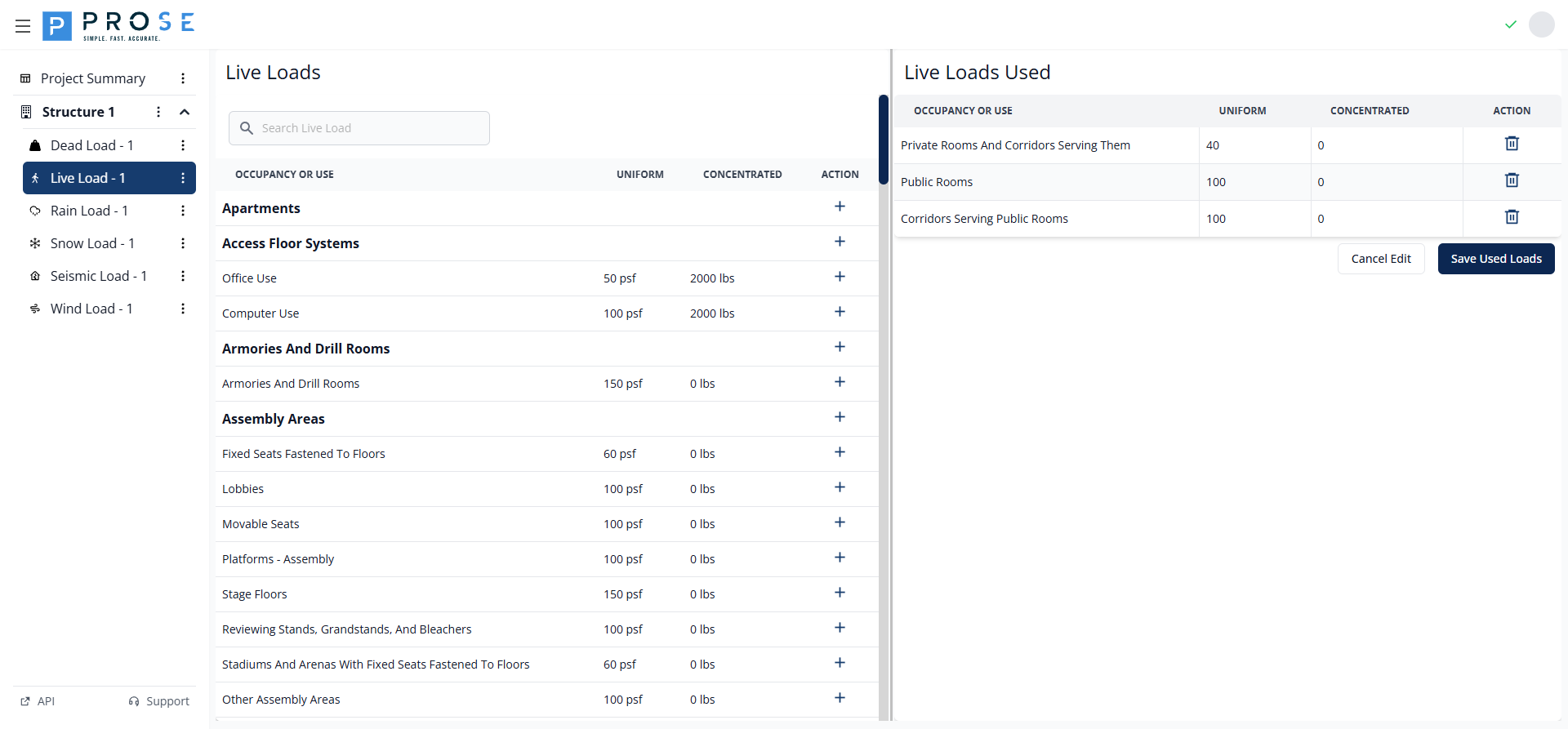Collapse the Structure 1 tree
Screen dimensions: 1568x729
(185, 112)
